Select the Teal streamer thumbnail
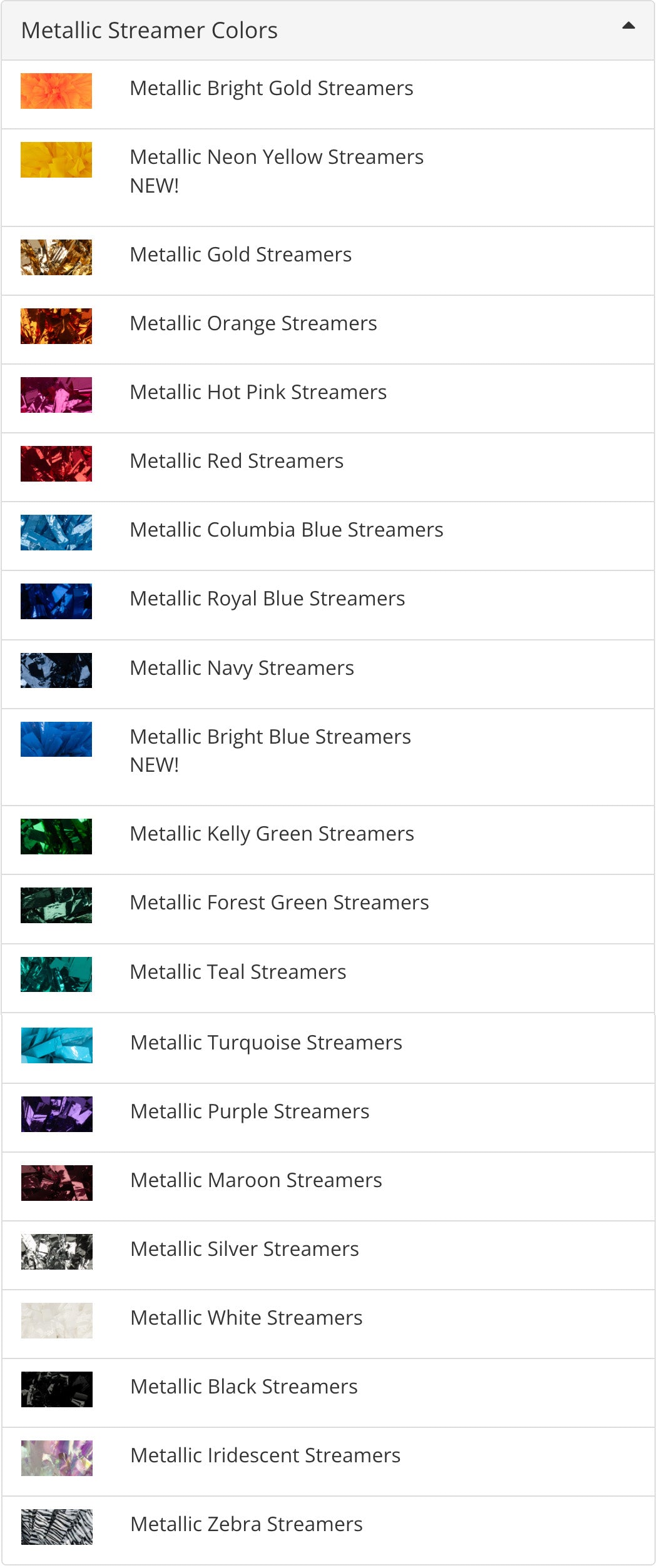Viewport: 657px width, 1568px height. (x=56, y=974)
